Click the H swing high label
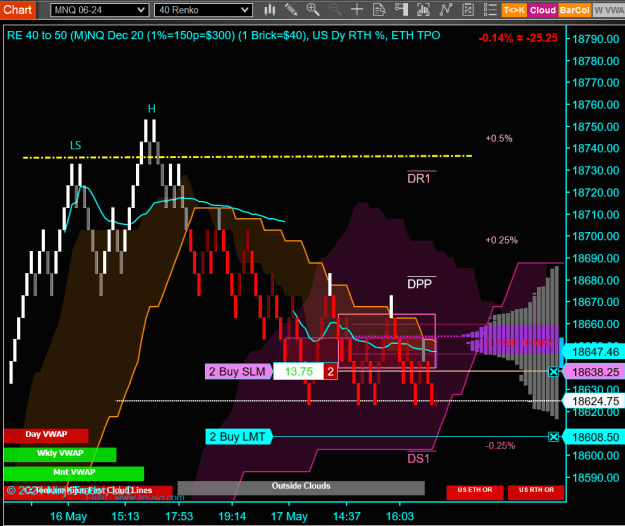 click(152, 108)
